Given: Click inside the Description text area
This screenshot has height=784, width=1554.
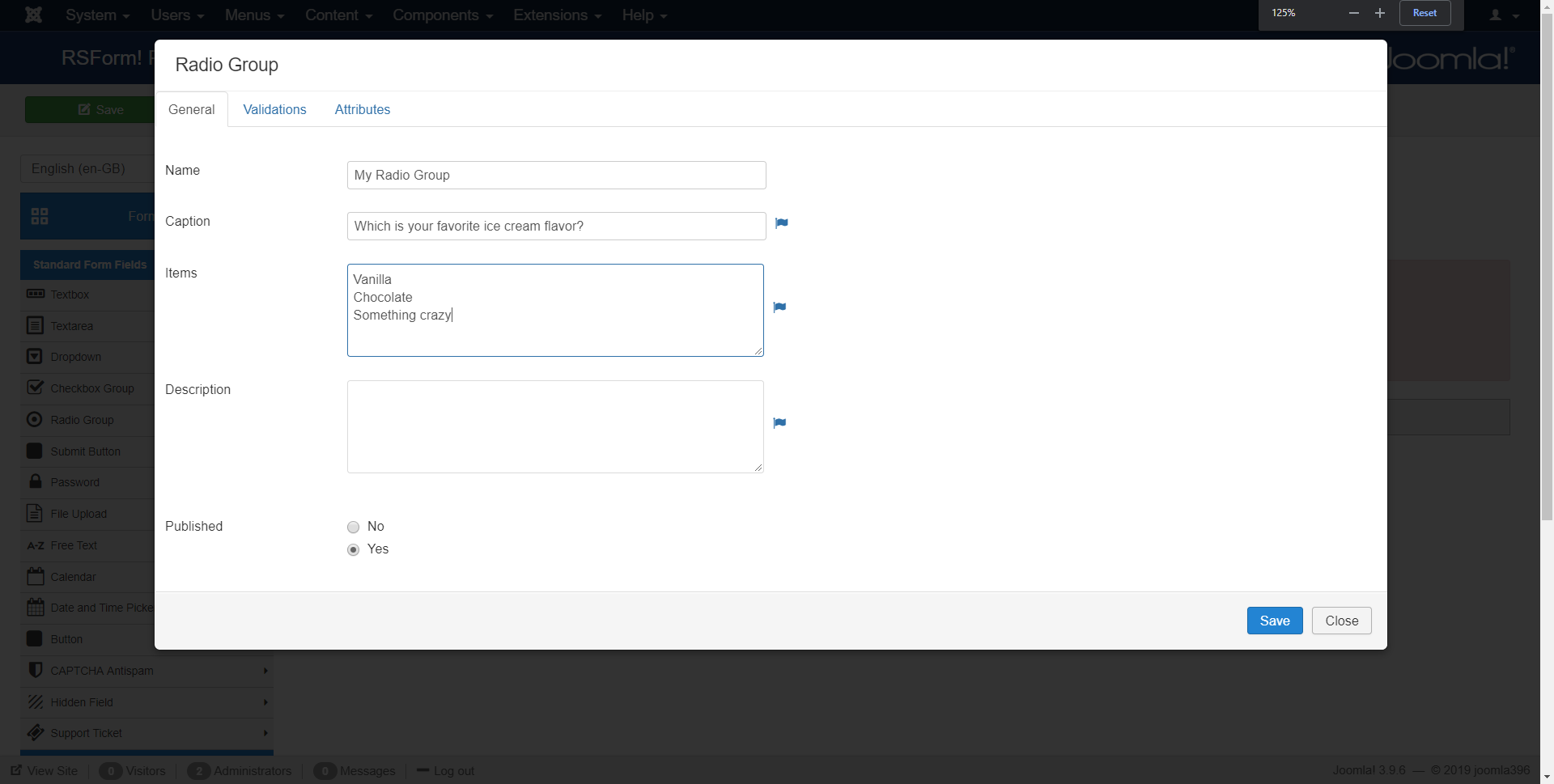Looking at the screenshot, I should pyautogui.click(x=554, y=426).
